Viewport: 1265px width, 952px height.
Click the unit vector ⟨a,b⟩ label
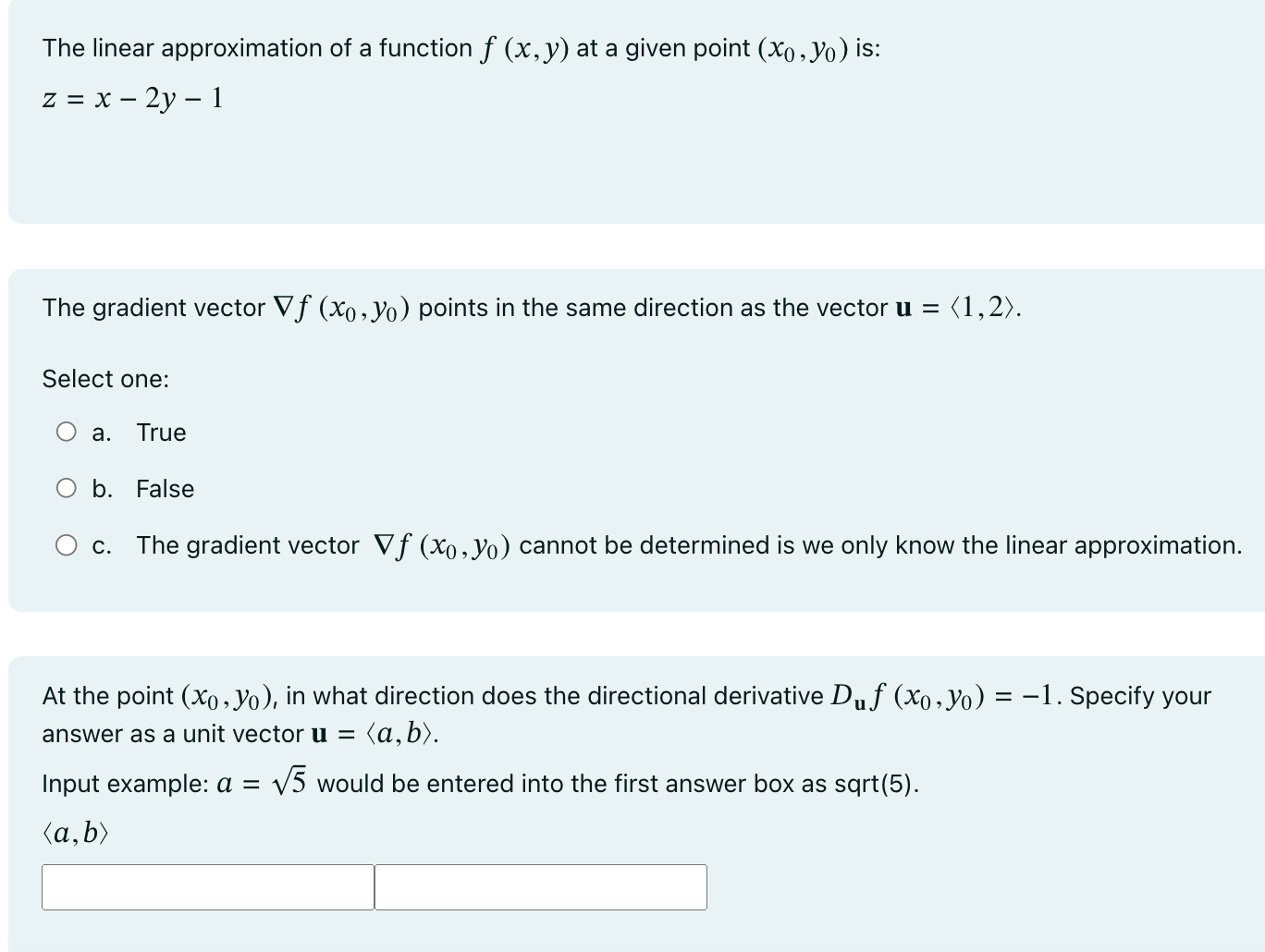pos(74,832)
